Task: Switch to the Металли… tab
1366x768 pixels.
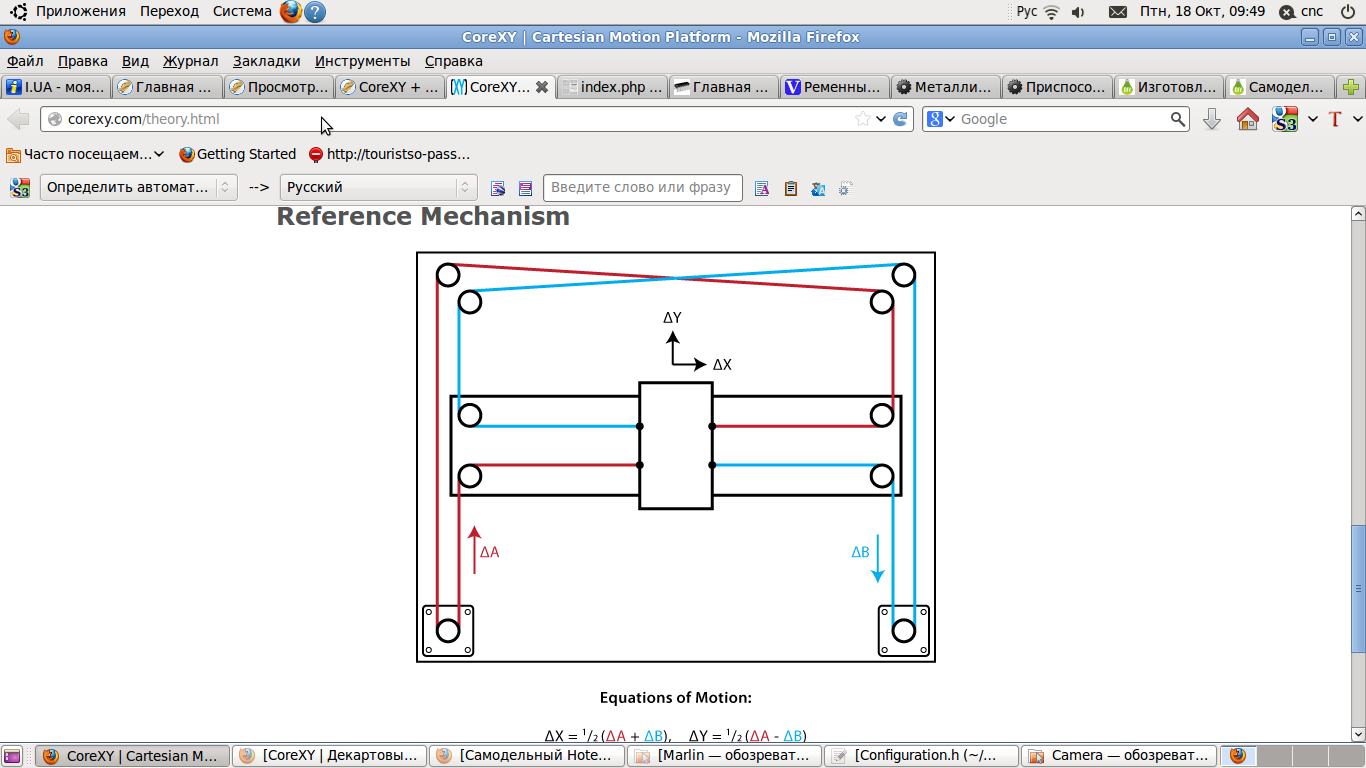Action: tap(946, 87)
